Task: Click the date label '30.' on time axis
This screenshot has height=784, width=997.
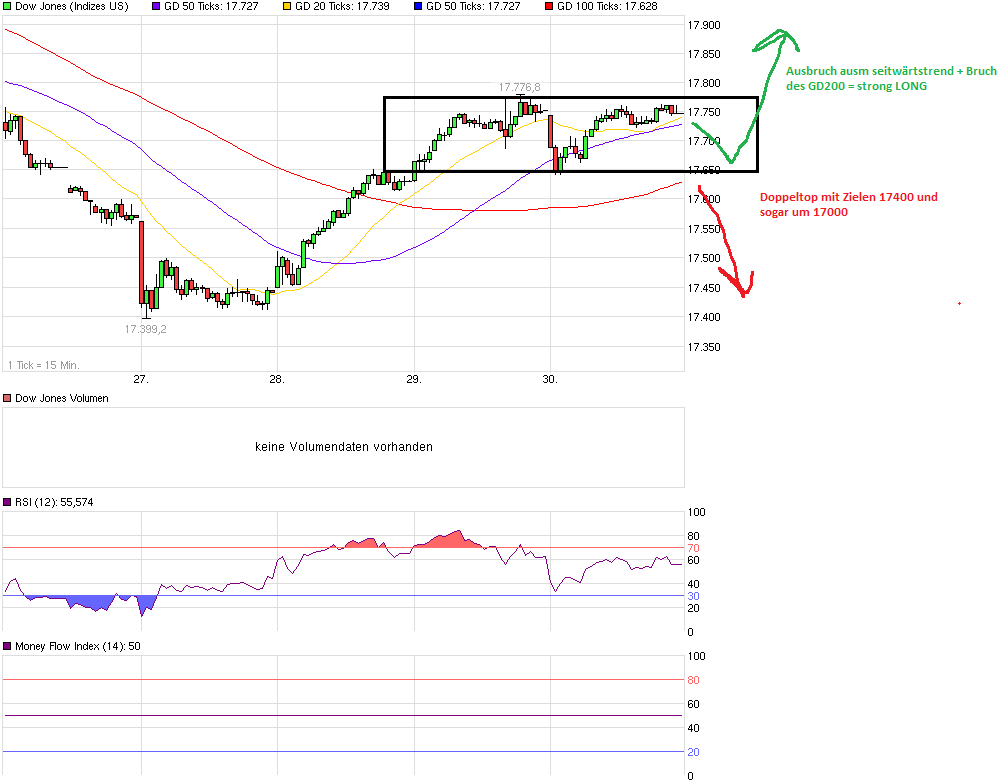Action: coord(550,379)
